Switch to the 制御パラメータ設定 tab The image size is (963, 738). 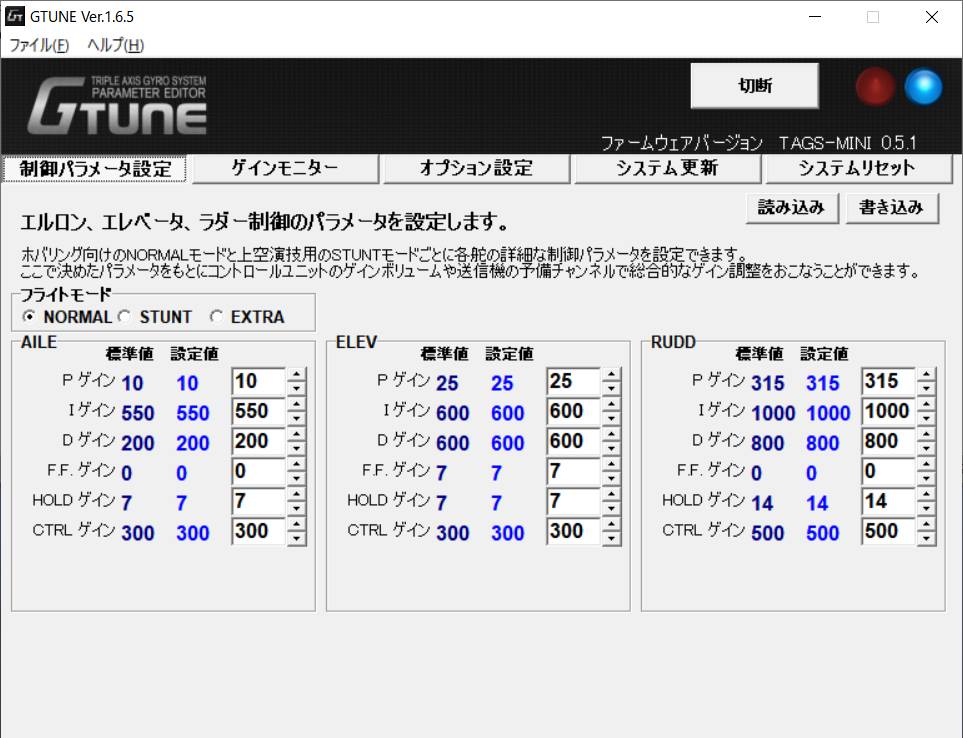95,169
